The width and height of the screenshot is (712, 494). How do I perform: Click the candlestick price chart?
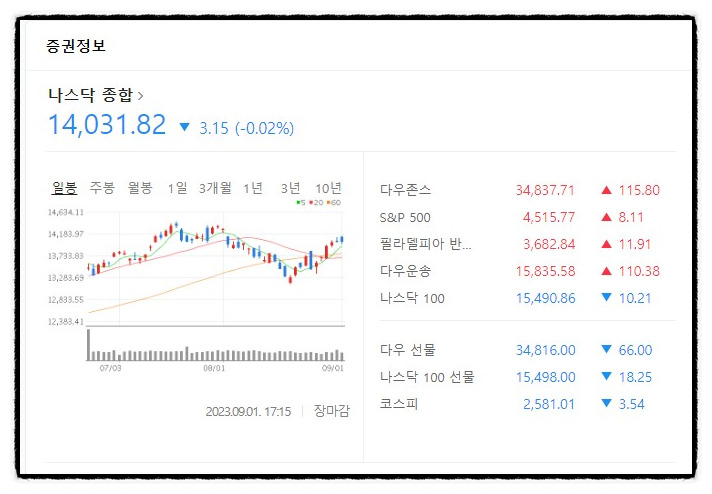click(x=216, y=268)
